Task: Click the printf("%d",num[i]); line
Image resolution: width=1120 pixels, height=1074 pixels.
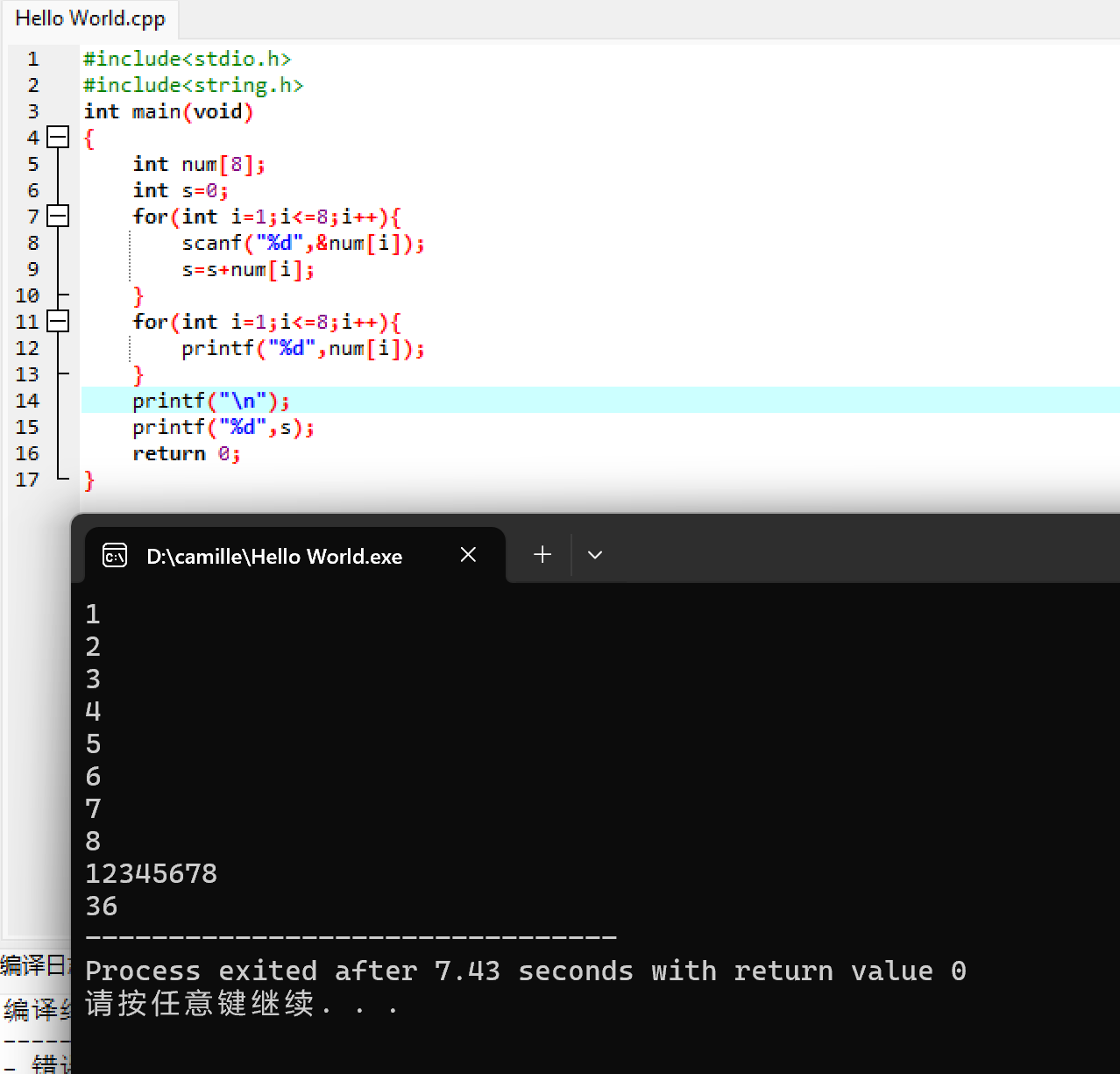Action: click(303, 348)
